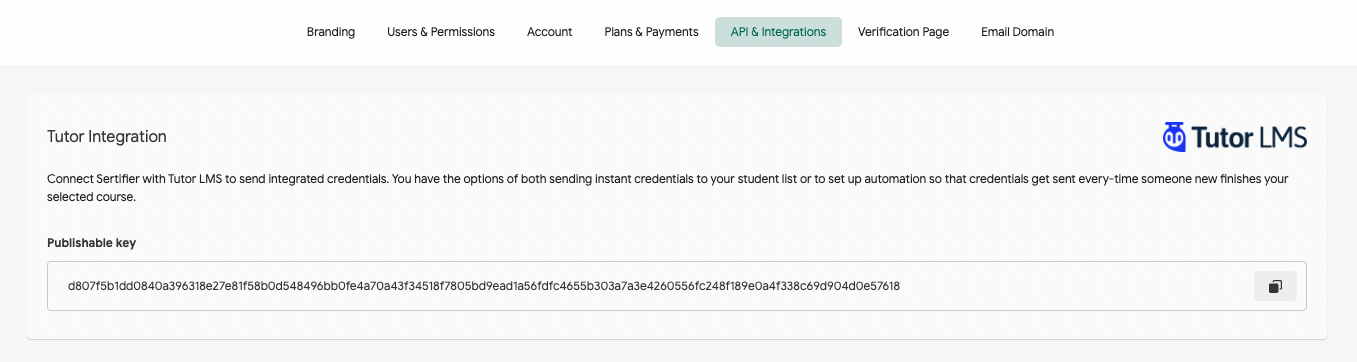Switch to the Verification Page tab
Viewport: 1357px width, 362px height.
coord(903,32)
